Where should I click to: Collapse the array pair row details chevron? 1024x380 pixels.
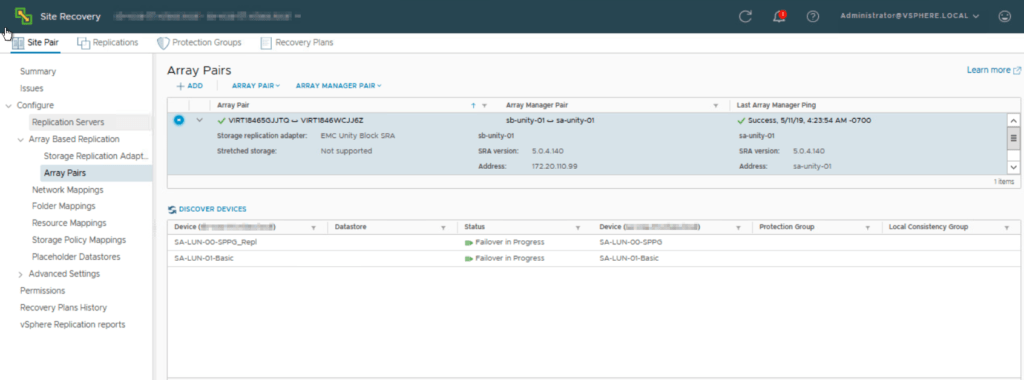(200, 120)
